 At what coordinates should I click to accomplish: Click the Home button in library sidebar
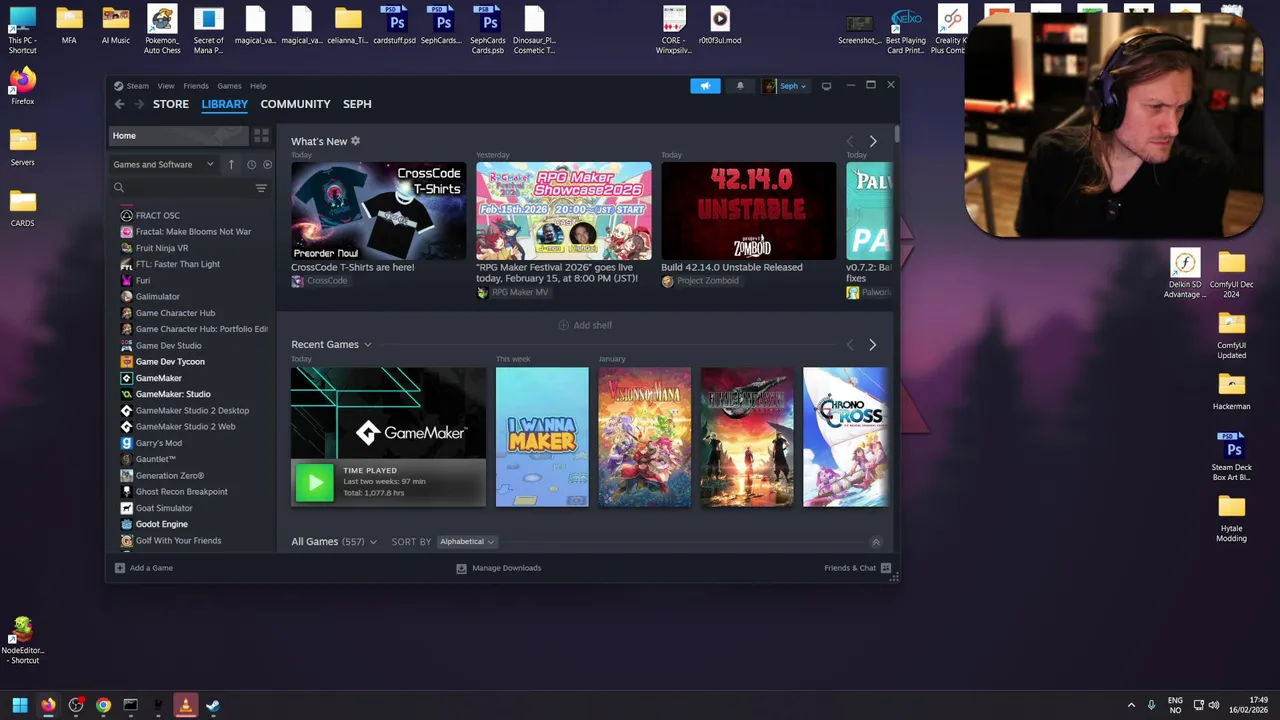coord(178,136)
